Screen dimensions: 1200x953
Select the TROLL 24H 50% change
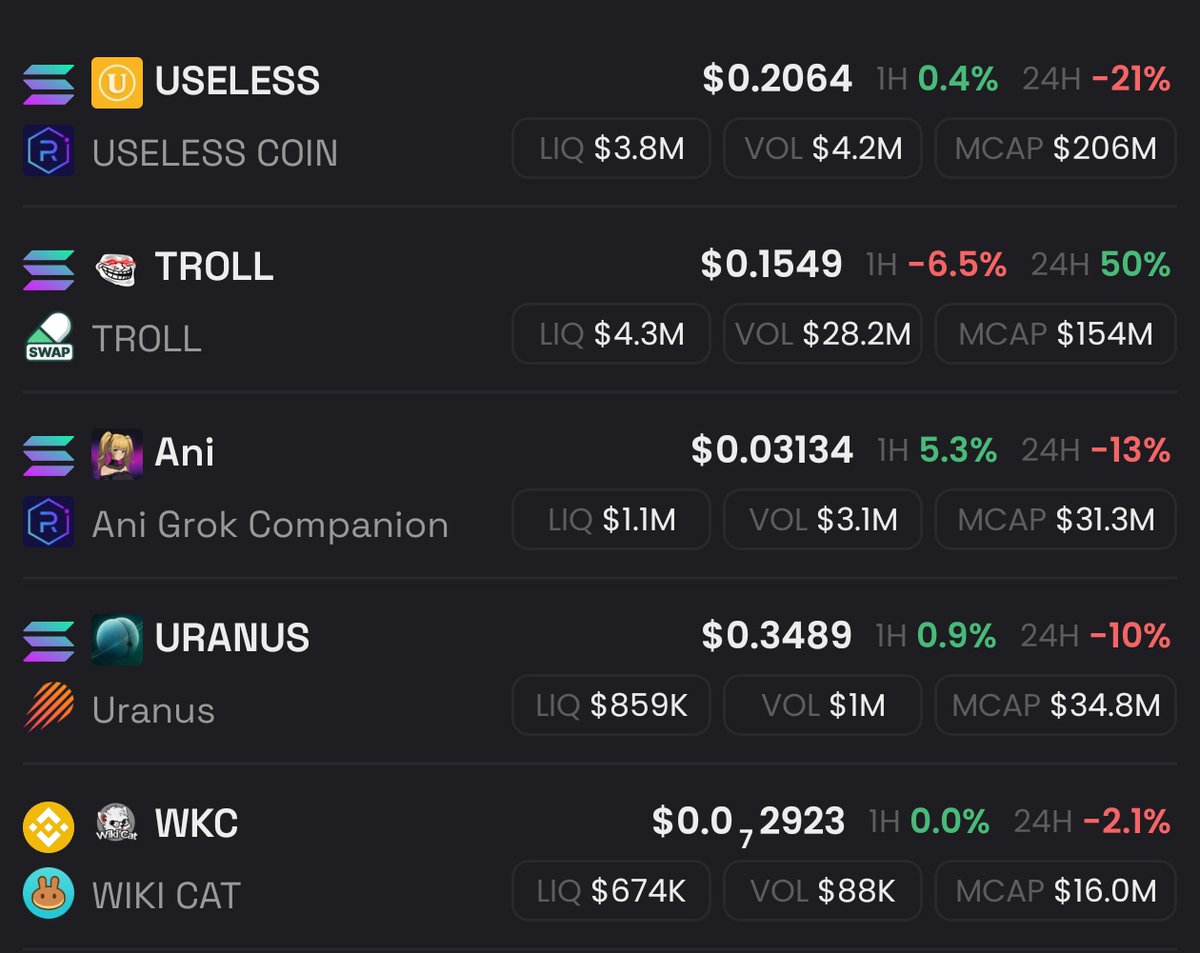coord(1100,265)
